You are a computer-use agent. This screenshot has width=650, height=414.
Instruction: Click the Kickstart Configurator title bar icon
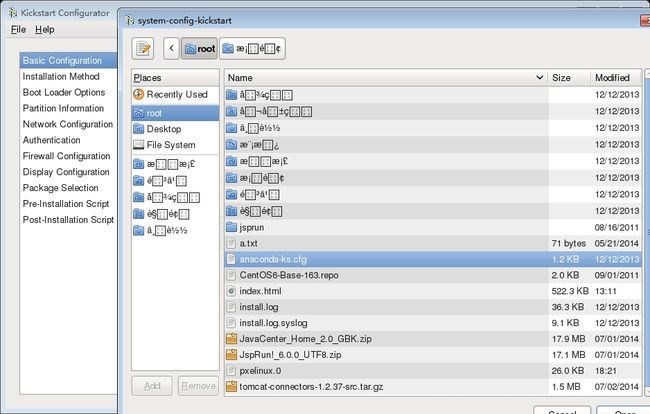(13, 12)
